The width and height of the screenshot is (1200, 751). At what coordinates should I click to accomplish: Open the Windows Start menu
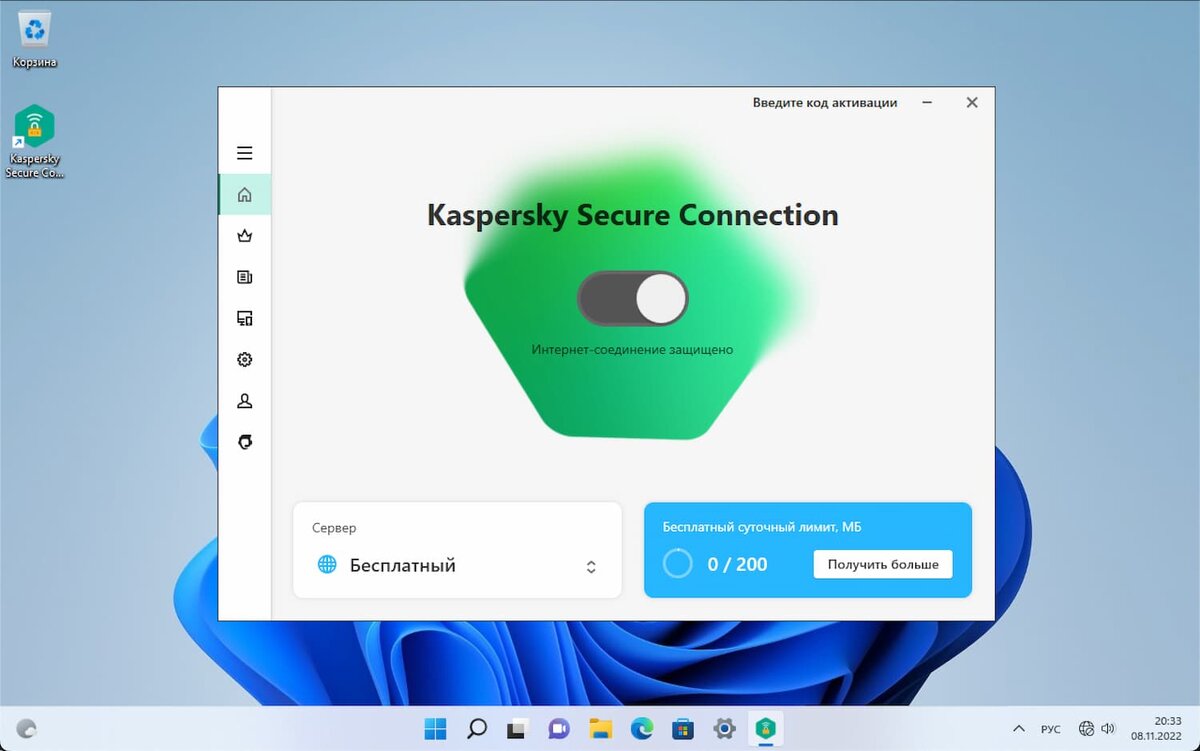pos(435,729)
